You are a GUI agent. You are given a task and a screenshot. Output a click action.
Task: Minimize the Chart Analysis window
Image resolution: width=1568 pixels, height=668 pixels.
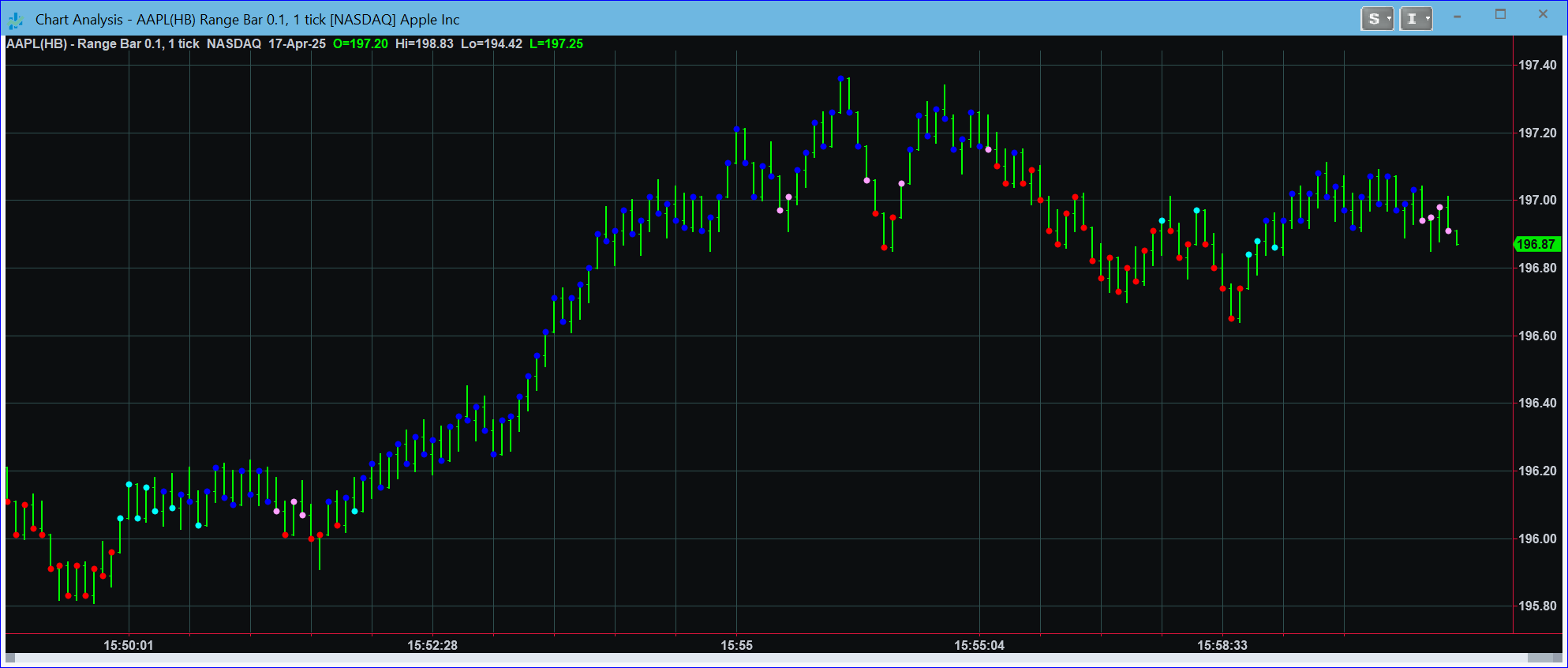(x=1458, y=17)
